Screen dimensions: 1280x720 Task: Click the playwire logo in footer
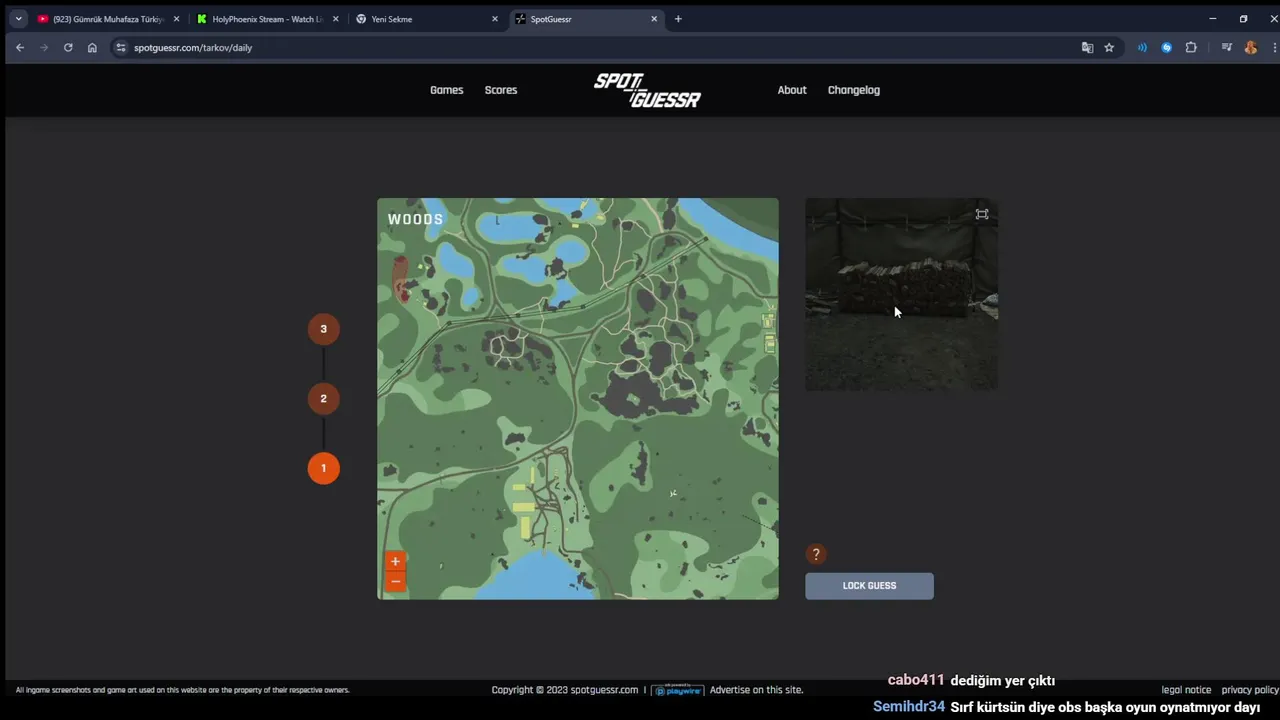(678, 690)
